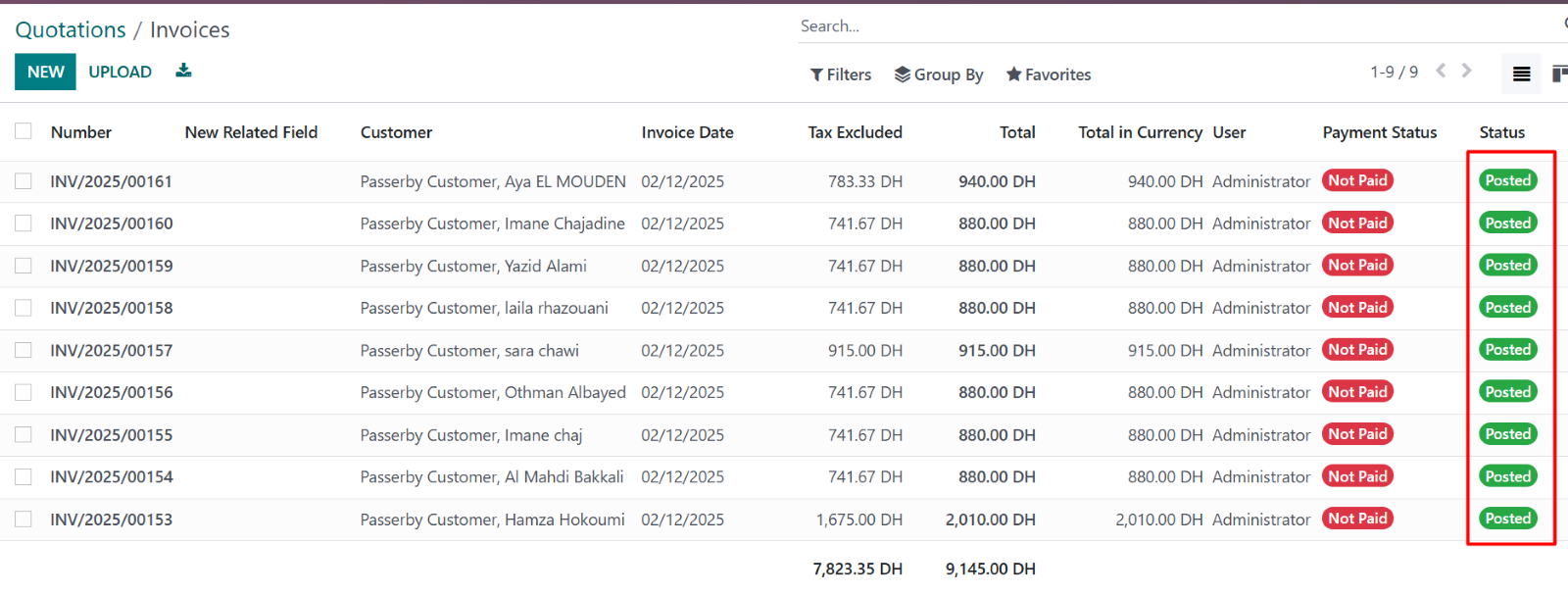The image size is (1568, 594).
Task: Open invoice INV/2025/00157
Action: [111, 350]
